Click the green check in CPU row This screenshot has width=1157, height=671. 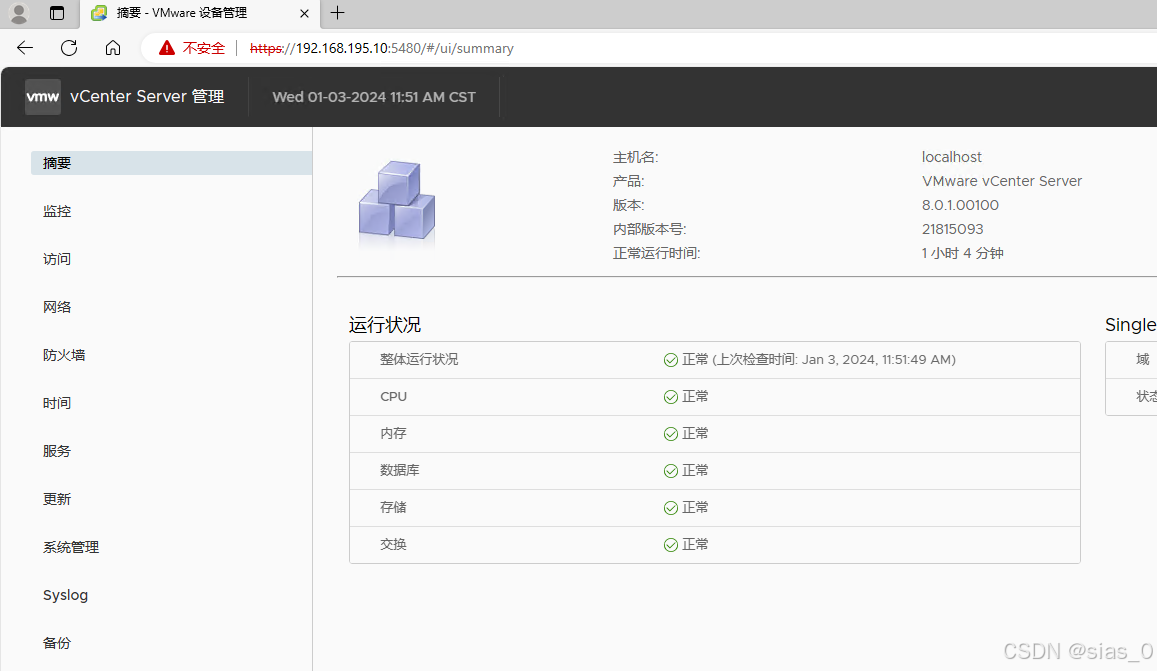pyautogui.click(x=671, y=397)
